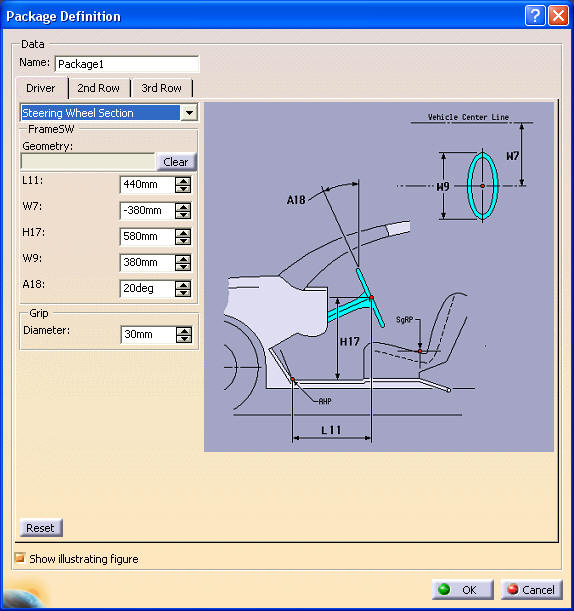
Task: Decrease W9 value with down arrow
Action: (183, 267)
